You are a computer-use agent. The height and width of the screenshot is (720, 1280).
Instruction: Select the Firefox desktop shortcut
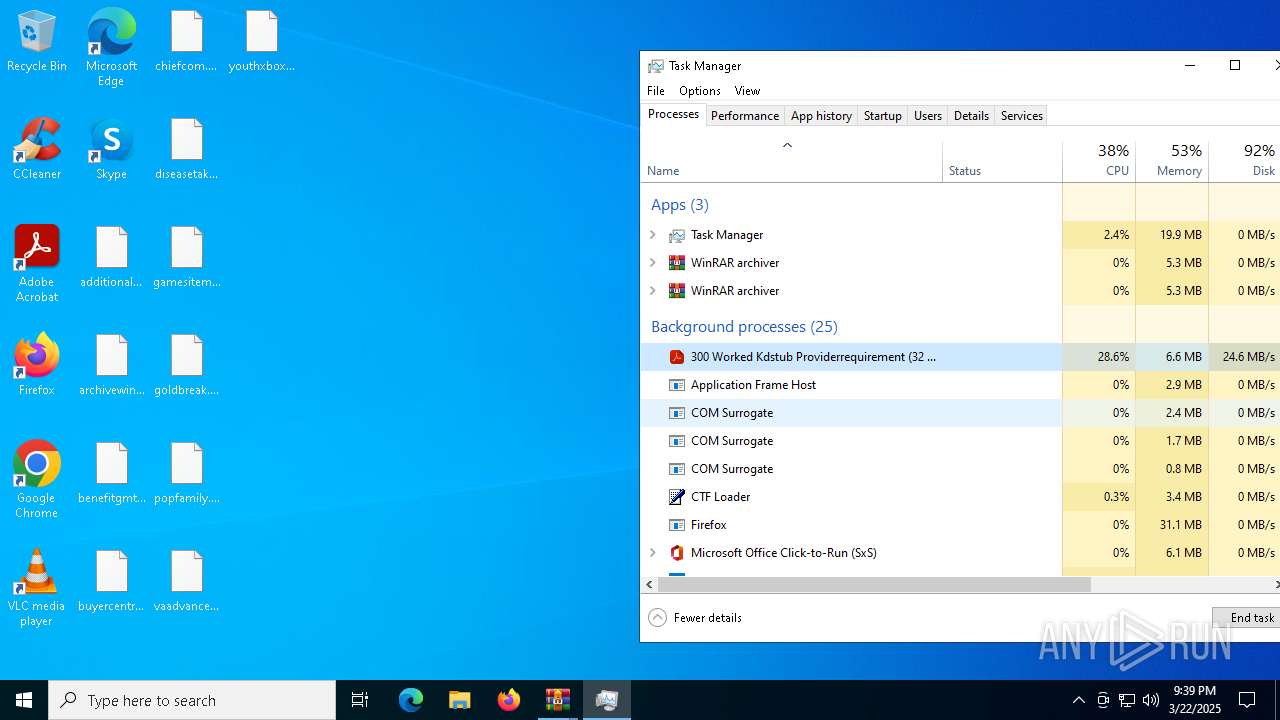pyautogui.click(x=37, y=365)
